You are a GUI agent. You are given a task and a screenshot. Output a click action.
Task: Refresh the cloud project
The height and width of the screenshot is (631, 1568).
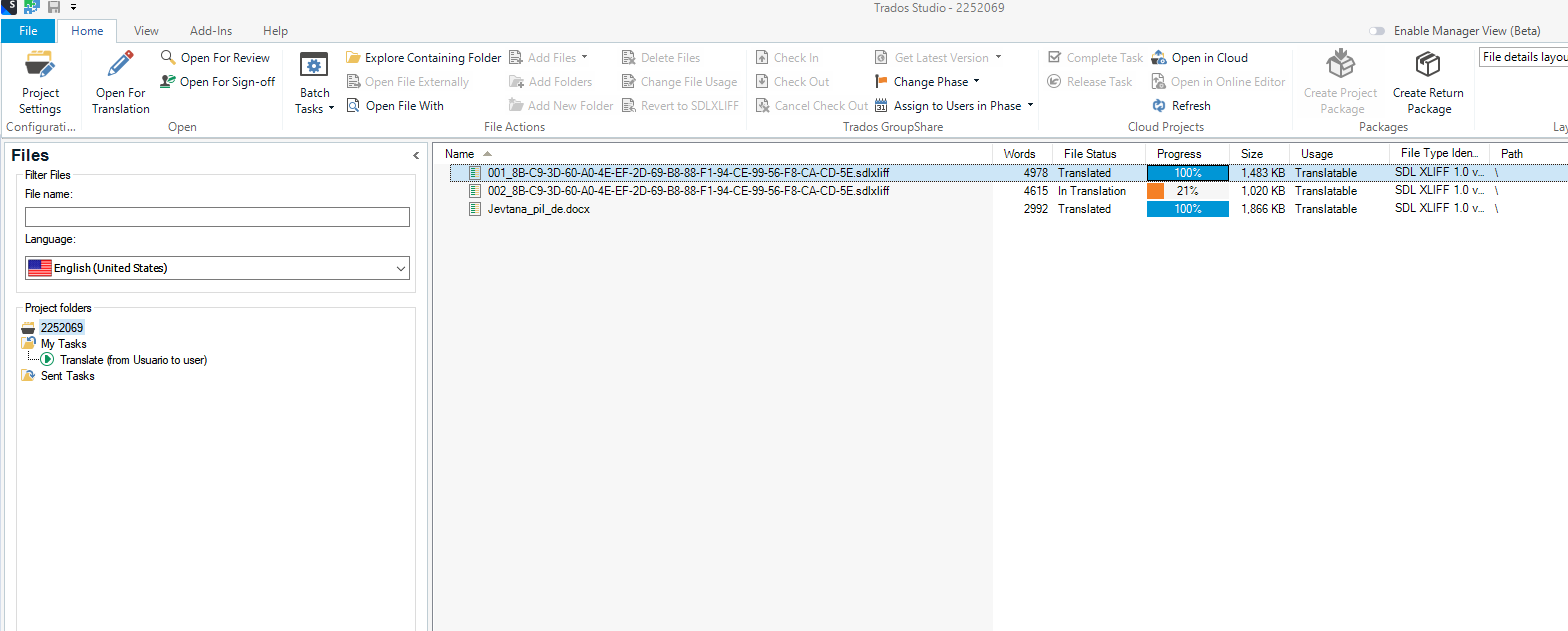tap(1181, 106)
